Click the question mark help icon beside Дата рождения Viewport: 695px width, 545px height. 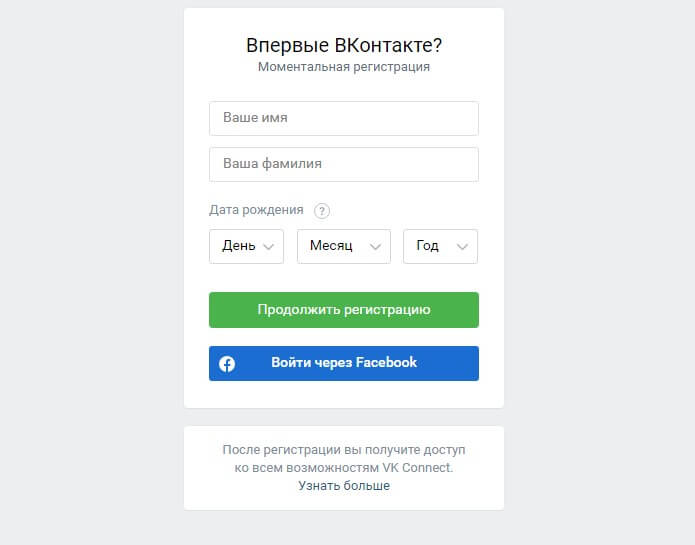click(x=322, y=210)
